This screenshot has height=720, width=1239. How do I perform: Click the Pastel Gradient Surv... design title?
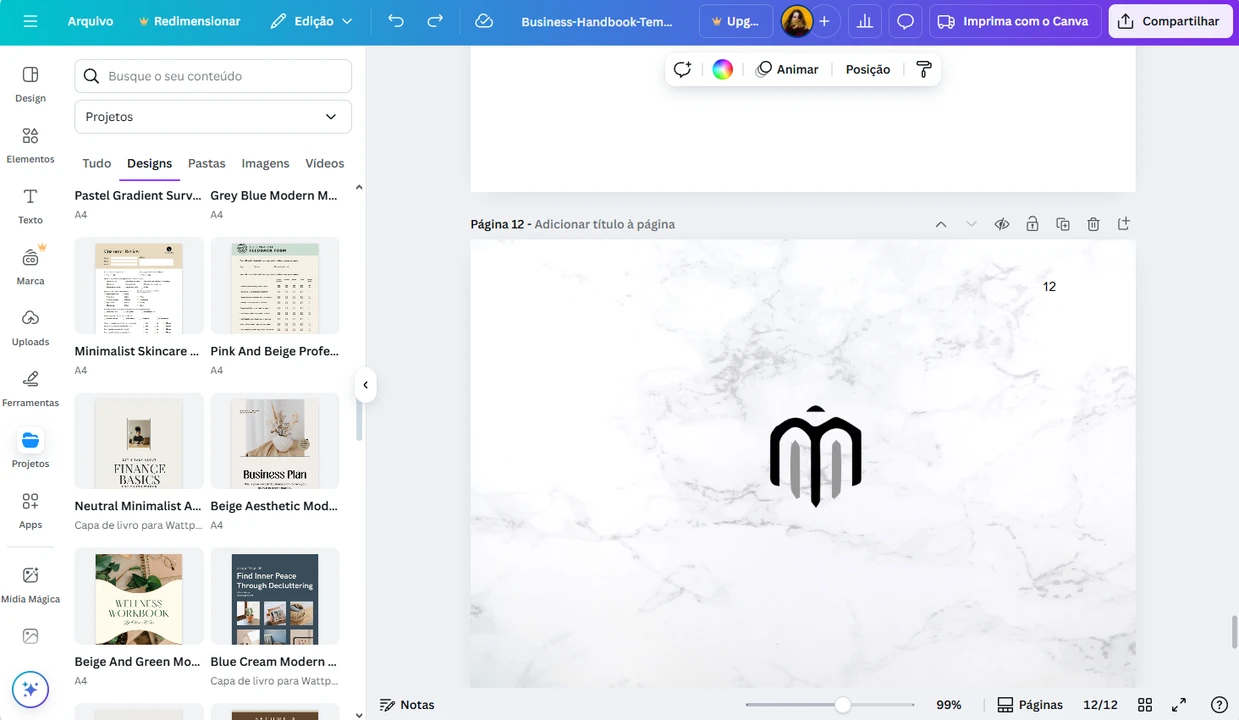point(138,195)
